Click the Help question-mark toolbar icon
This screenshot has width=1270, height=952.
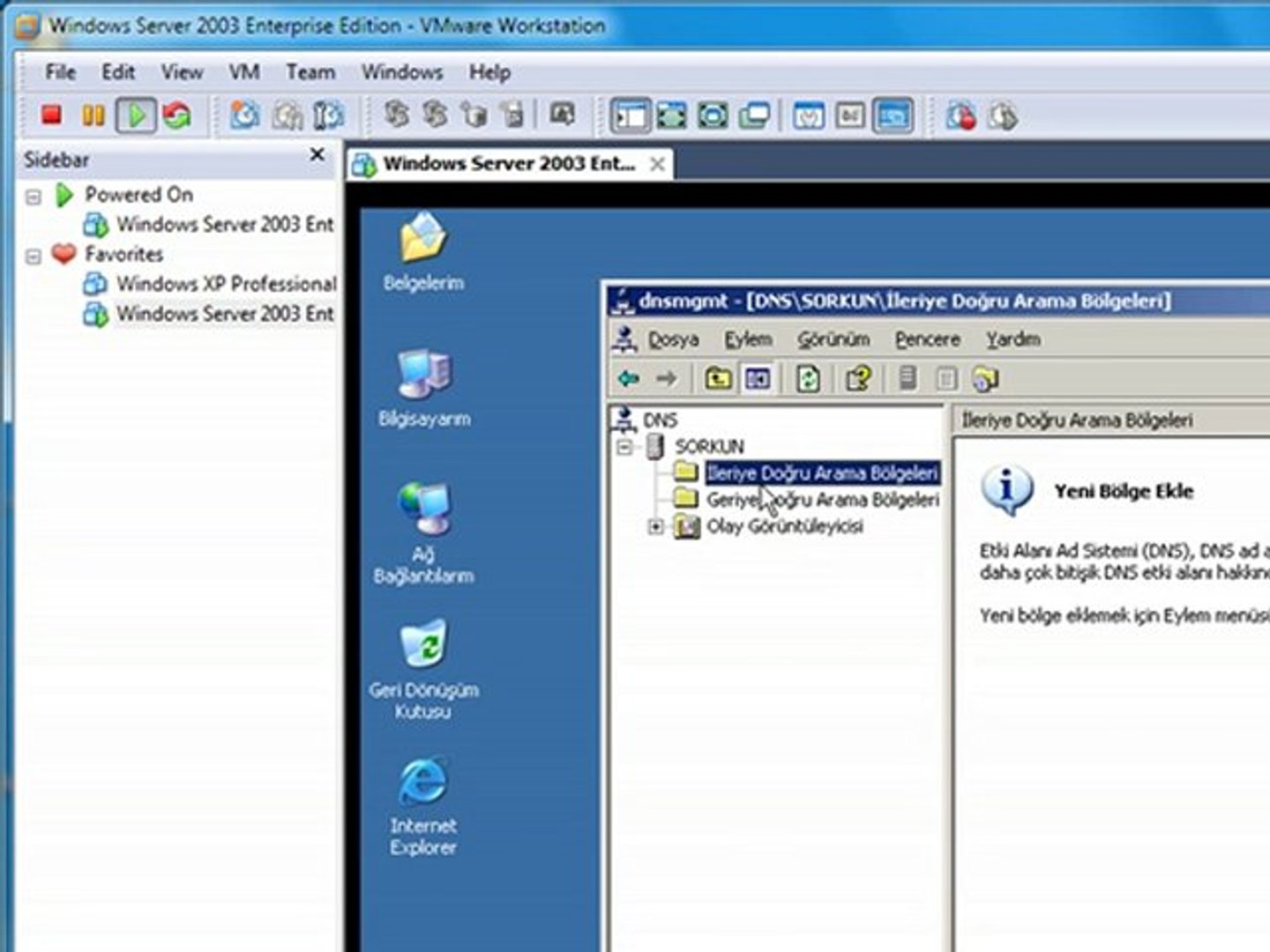click(x=858, y=379)
